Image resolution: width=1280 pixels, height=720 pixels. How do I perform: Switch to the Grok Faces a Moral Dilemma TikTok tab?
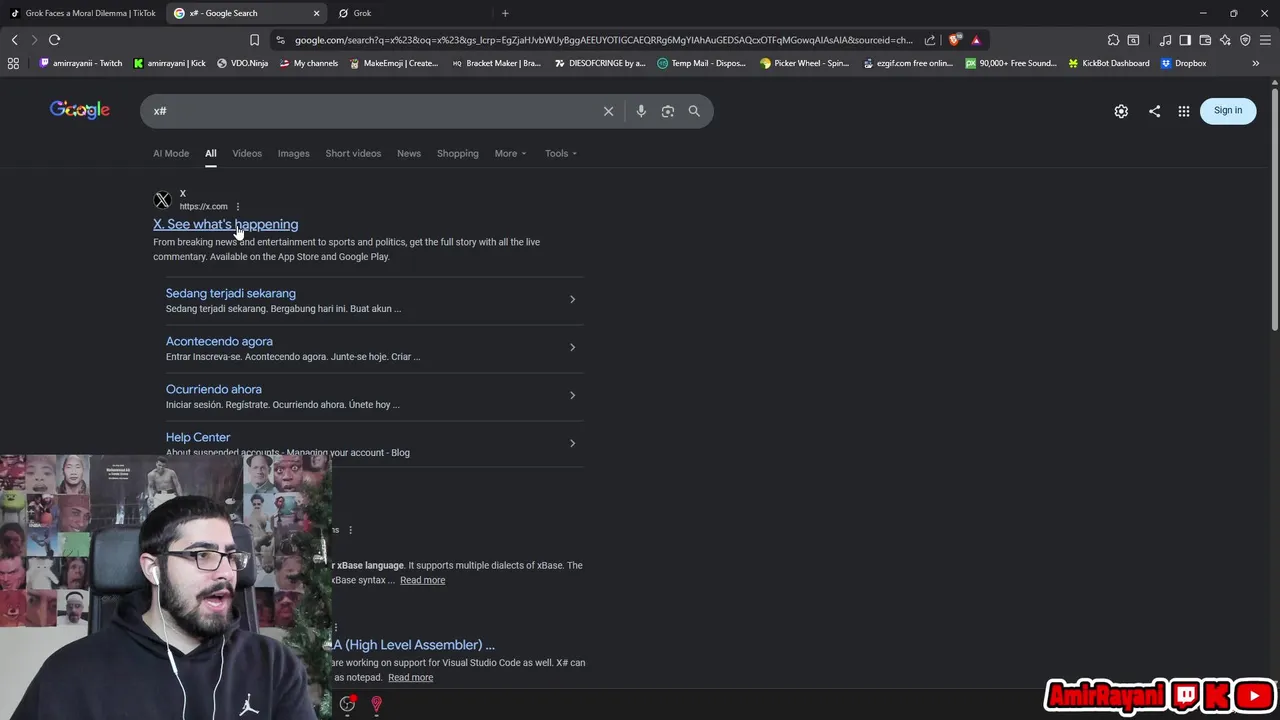[83, 13]
